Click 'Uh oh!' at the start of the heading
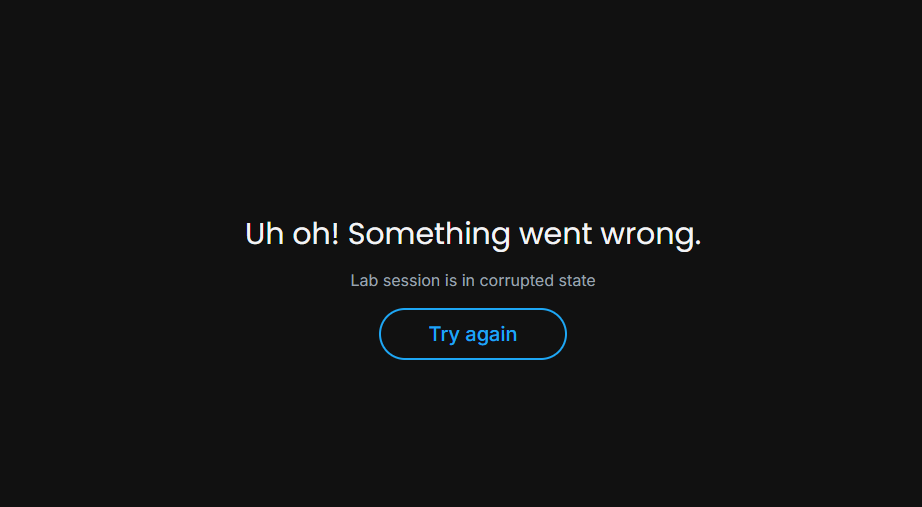The height and width of the screenshot is (507, 922). coord(292,234)
